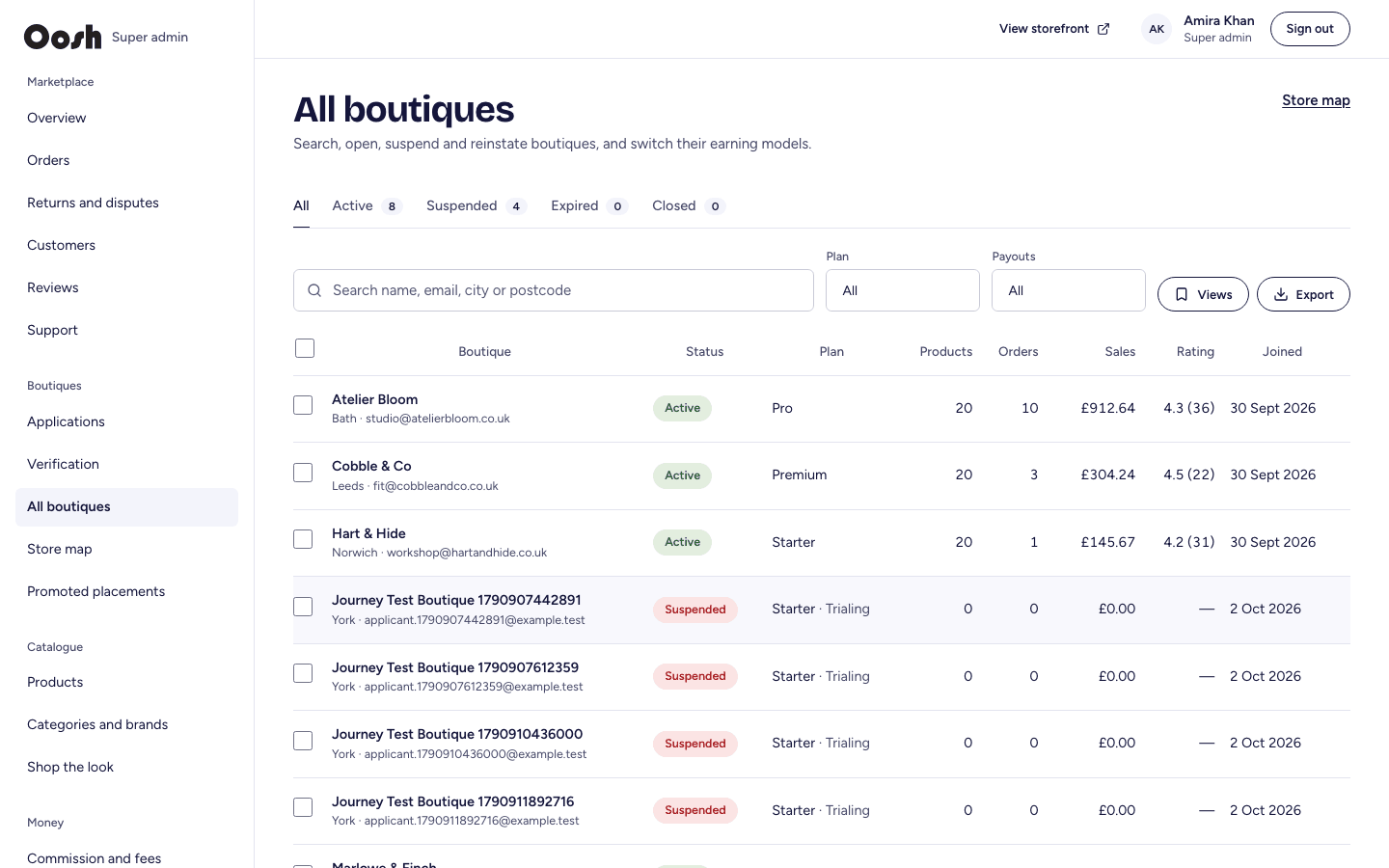The width and height of the screenshot is (1389, 868).
Task: Click the Oosh logo
Action: [x=63, y=37]
